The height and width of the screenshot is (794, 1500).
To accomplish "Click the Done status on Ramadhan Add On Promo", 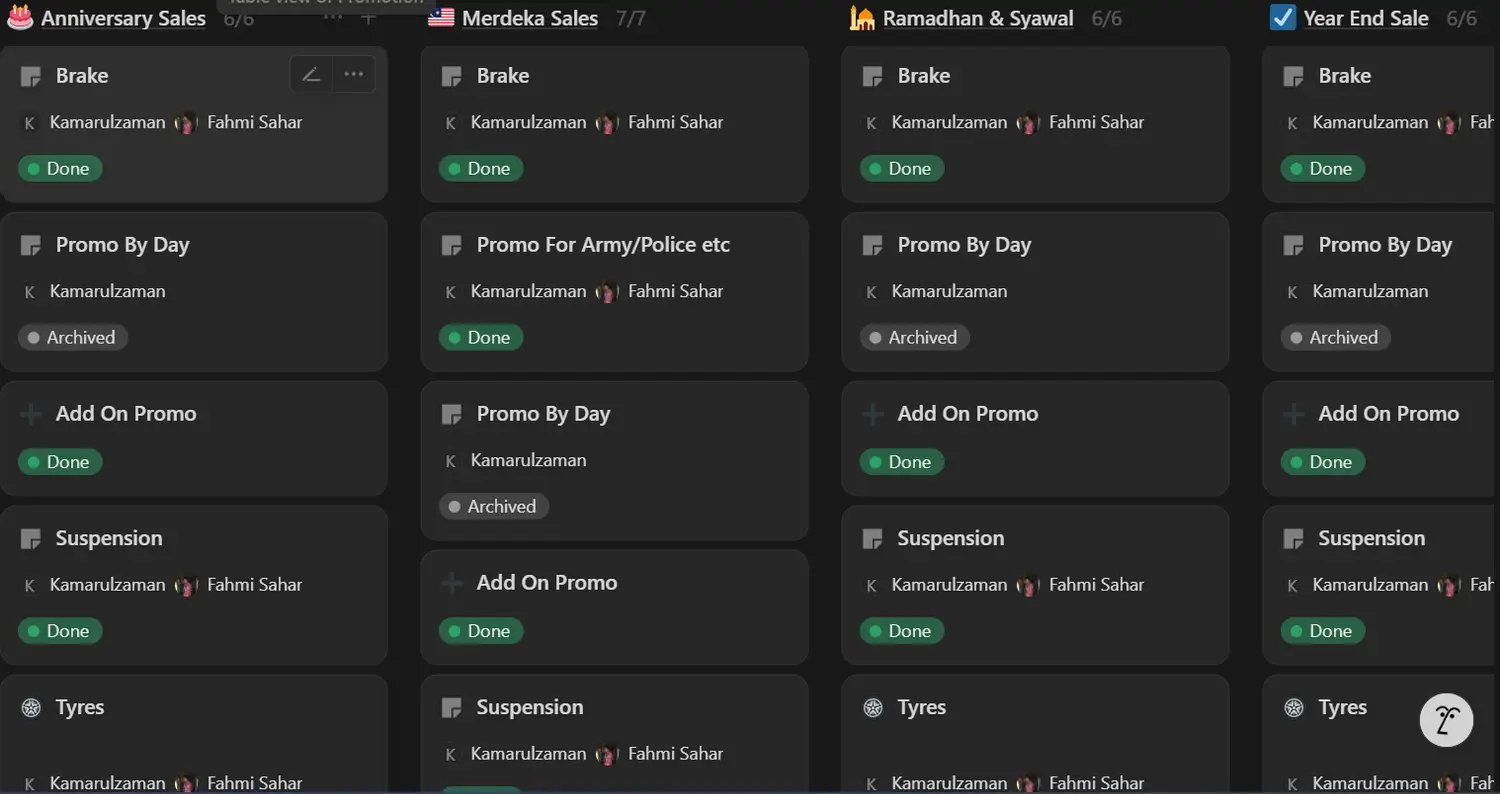I will 901,462.
